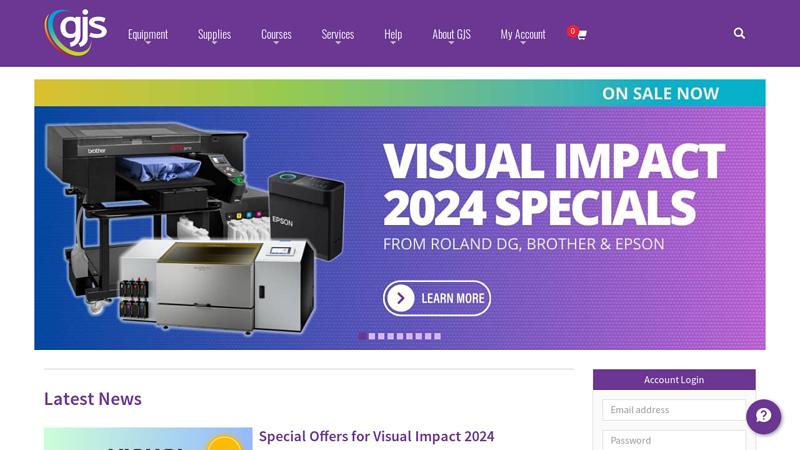The image size is (800, 450).
Task: Select the last carousel slide dot
Action: pyautogui.click(x=437, y=336)
